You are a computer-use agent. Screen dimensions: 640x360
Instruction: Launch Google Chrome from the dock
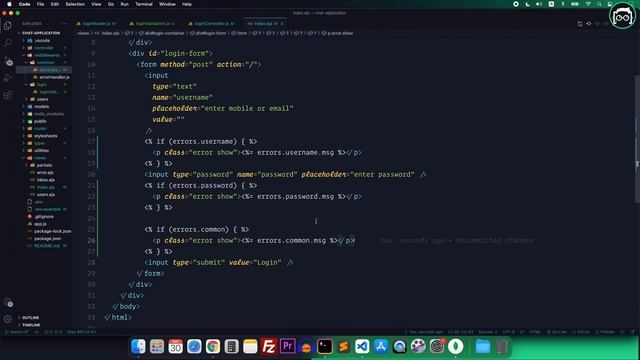pyautogui.click(x=213, y=347)
